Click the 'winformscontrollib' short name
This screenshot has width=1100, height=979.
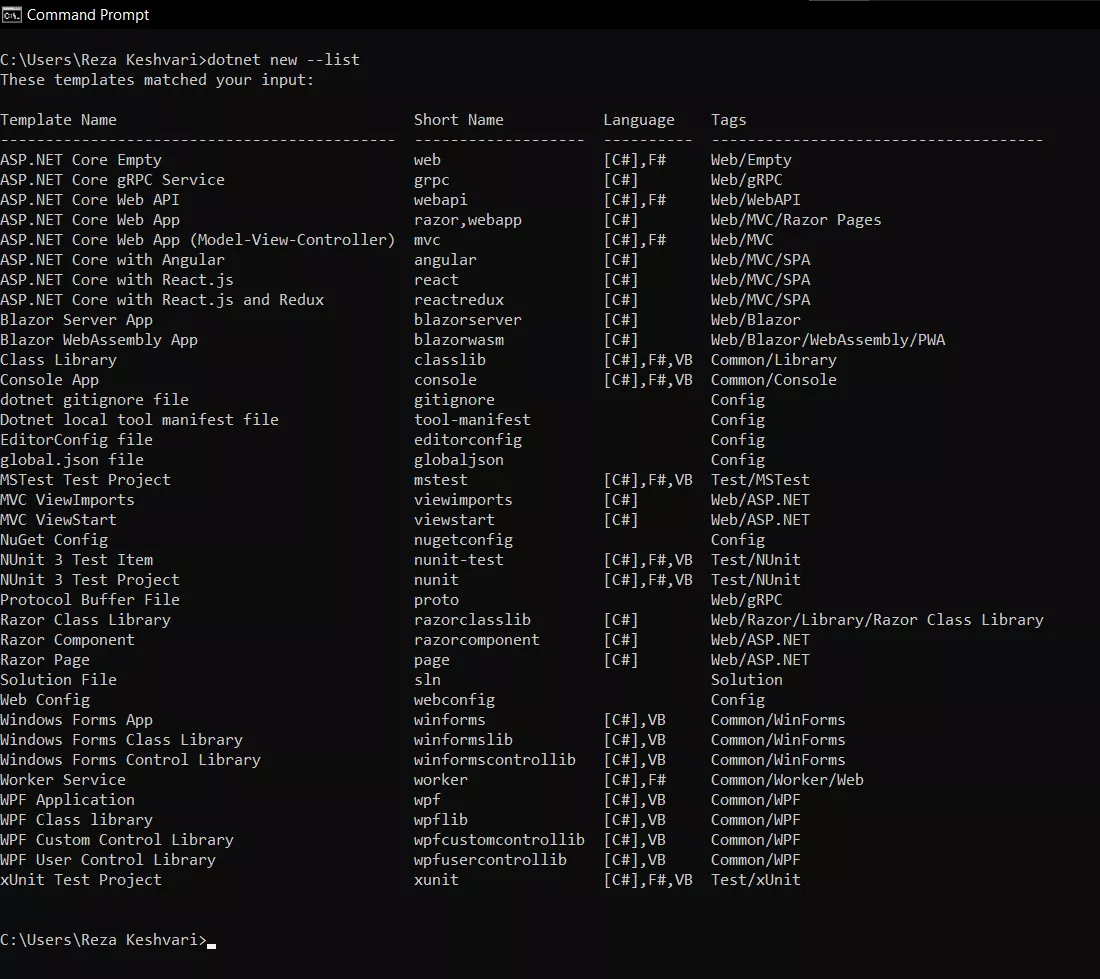coord(495,759)
